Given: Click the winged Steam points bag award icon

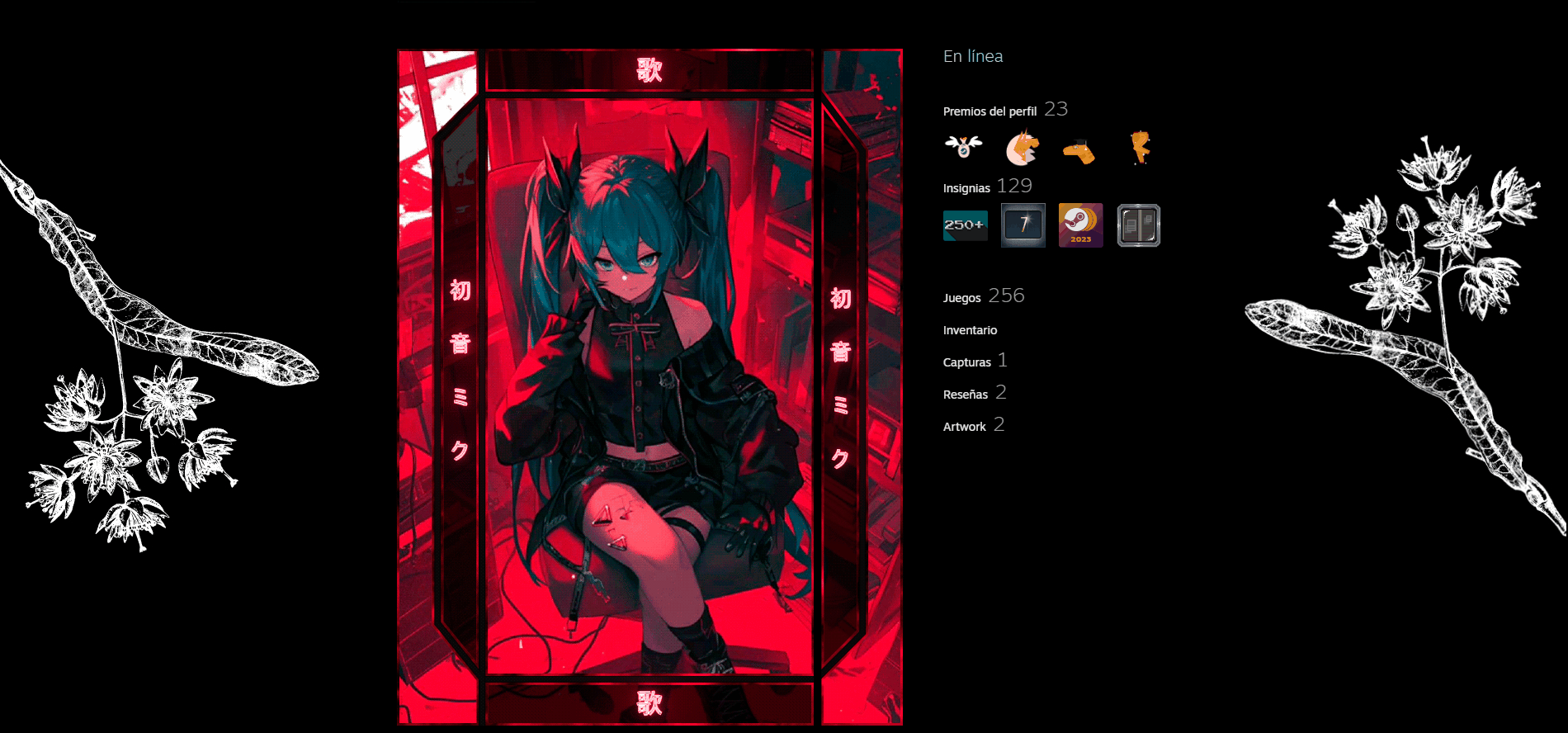Looking at the screenshot, I should (x=963, y=147).
